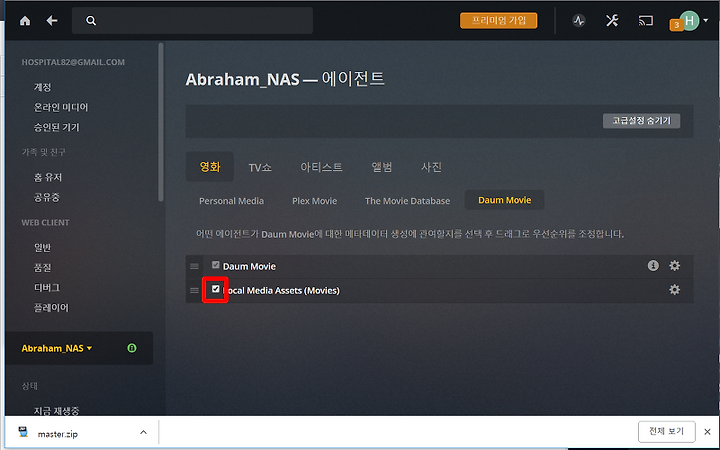Open 승인된 기기 in the sidebar

[56, 128]
